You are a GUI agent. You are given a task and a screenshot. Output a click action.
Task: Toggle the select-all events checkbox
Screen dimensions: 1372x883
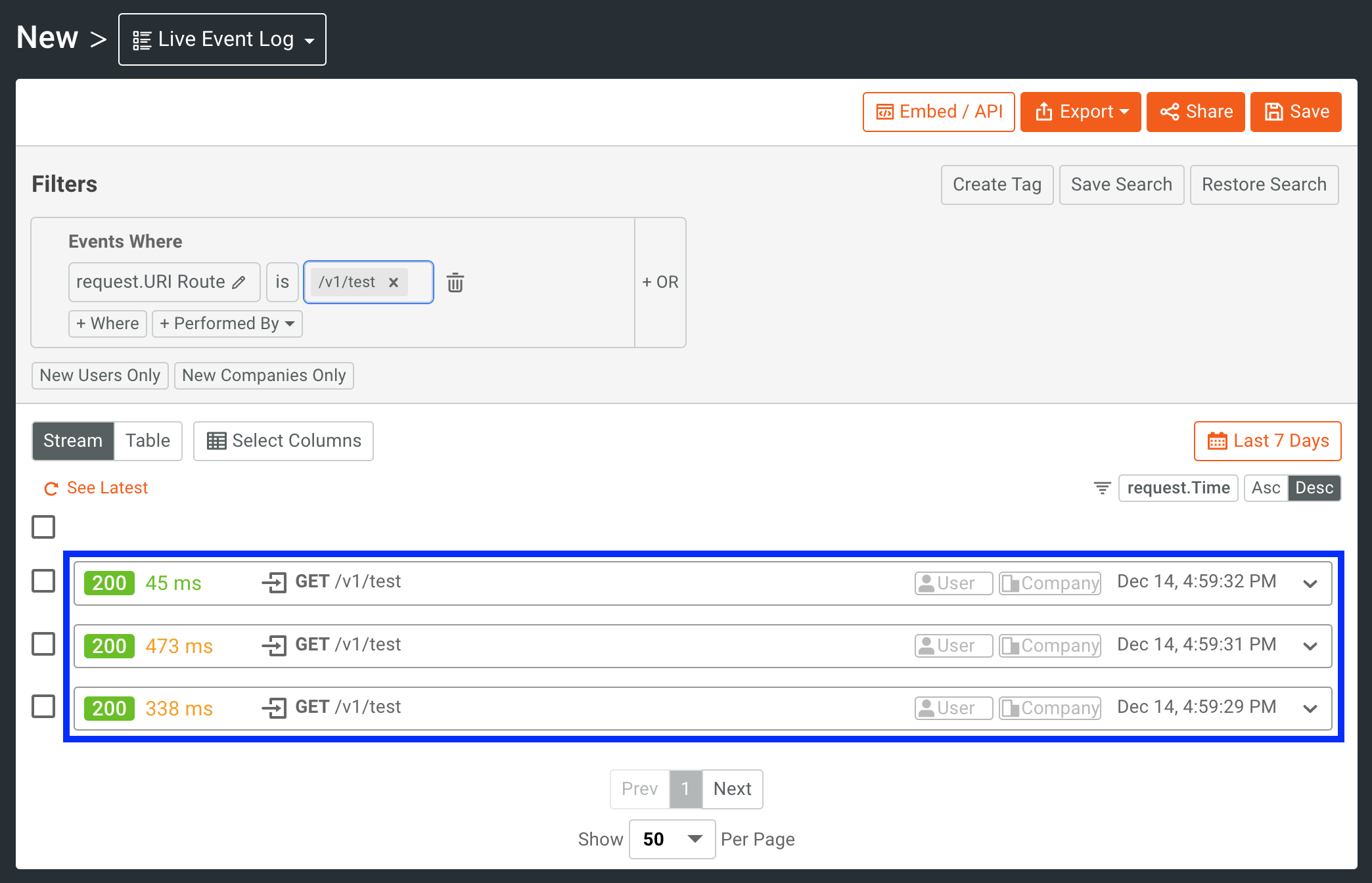(x=43, y=526)
